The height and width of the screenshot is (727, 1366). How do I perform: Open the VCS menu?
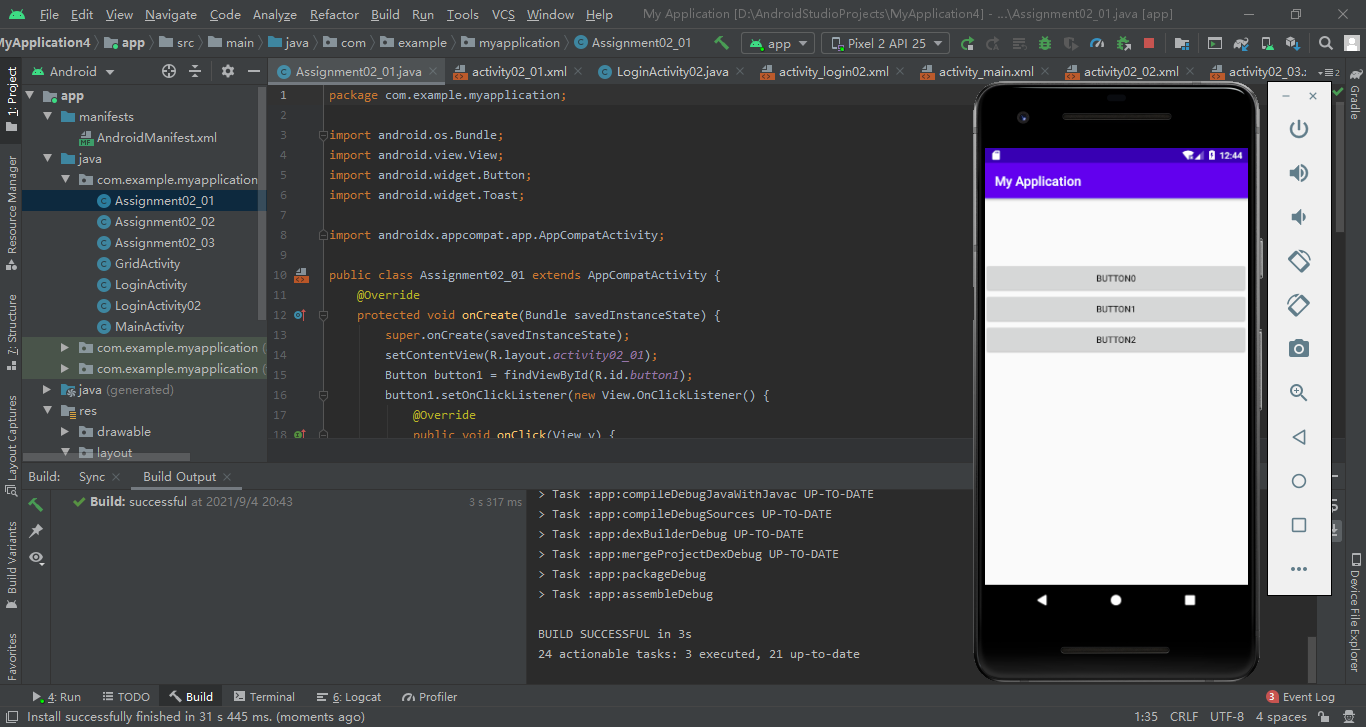(x=505, y=15)
